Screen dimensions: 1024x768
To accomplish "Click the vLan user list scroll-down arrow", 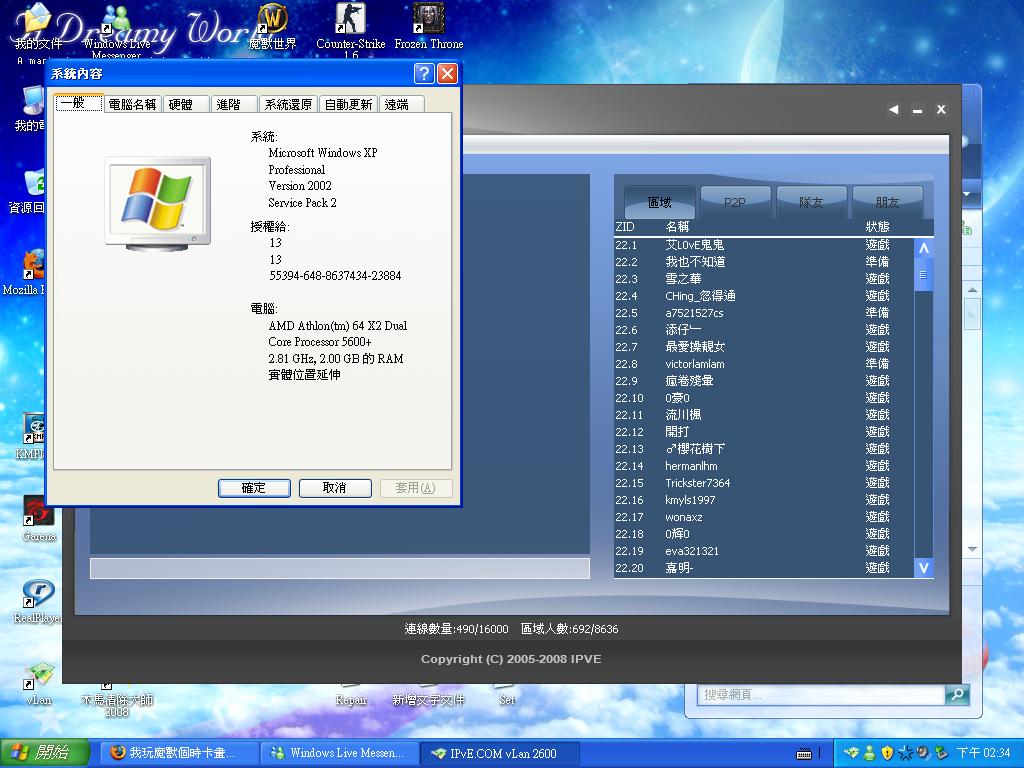I will (923, 567).
